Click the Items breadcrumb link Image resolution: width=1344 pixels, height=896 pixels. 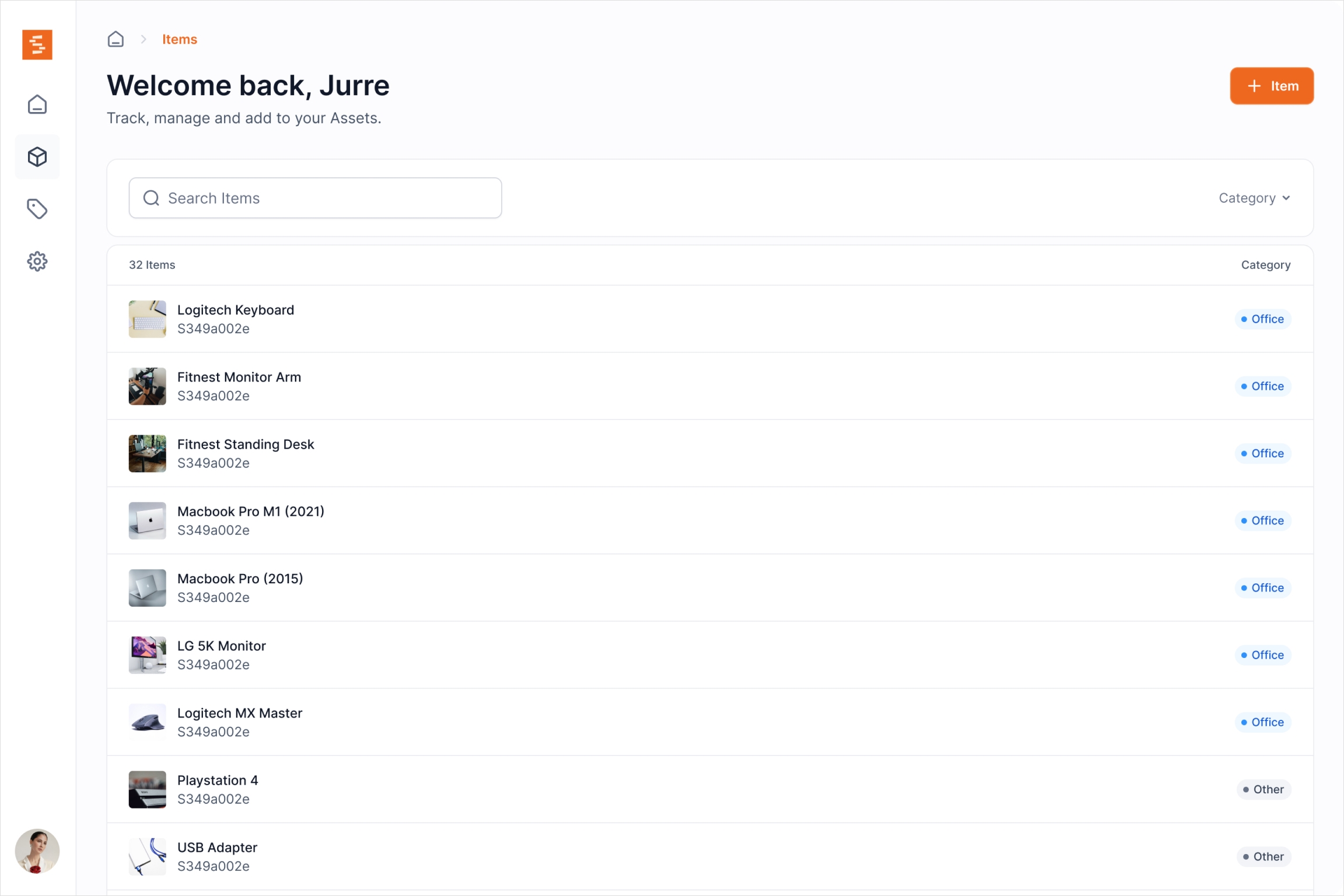180,40
